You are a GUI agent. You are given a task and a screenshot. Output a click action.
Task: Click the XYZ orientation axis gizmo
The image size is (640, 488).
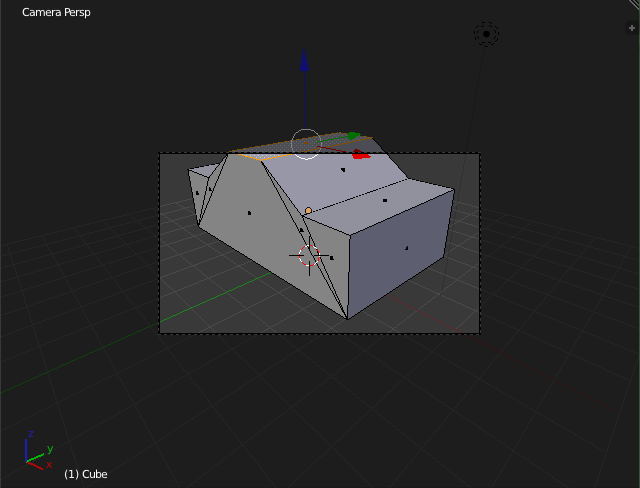tap(35, 455)
